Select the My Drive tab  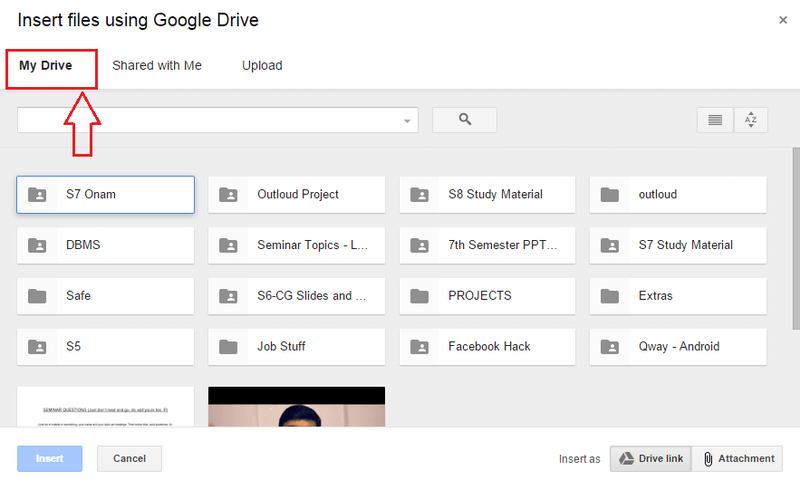[45, 66]
